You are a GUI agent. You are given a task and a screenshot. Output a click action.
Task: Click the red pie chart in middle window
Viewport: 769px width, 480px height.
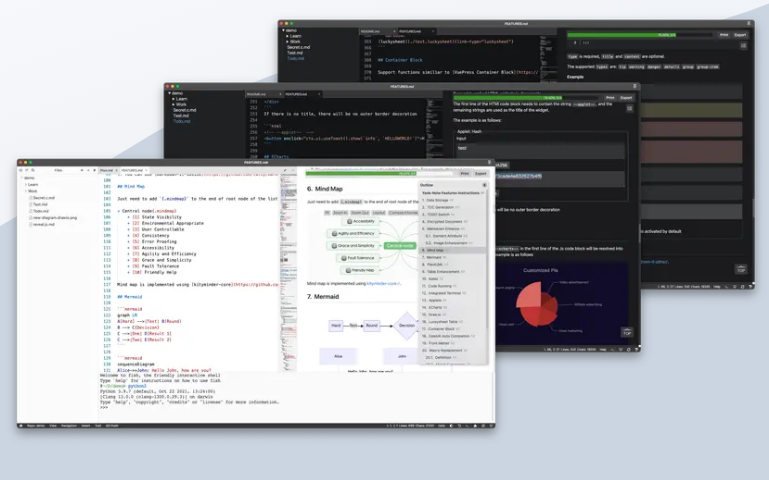(536, 304)
